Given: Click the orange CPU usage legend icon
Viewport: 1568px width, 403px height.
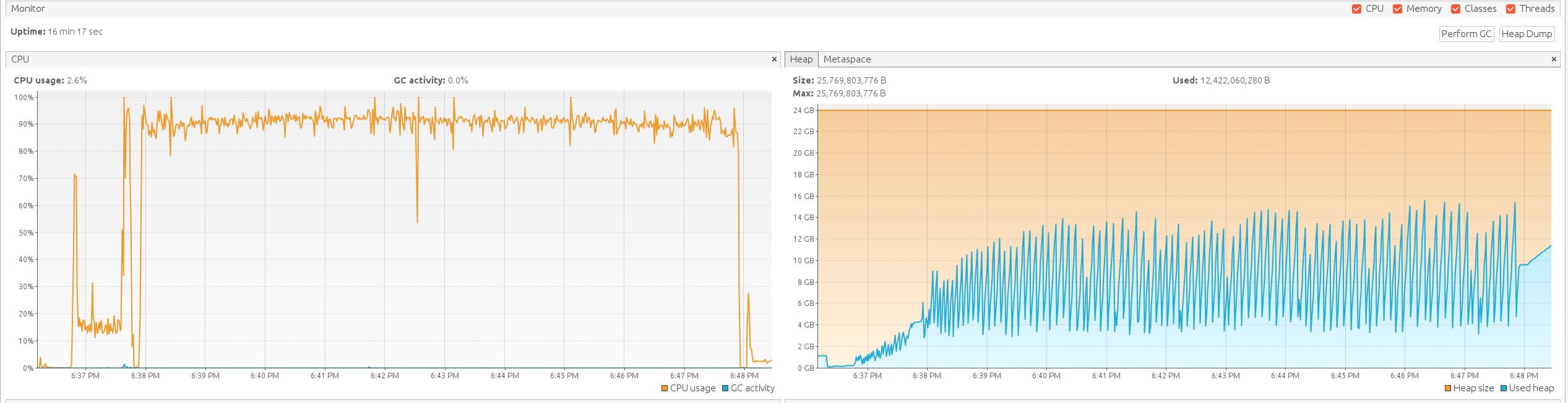Looking at the screenshot, I should coord(665,388).
